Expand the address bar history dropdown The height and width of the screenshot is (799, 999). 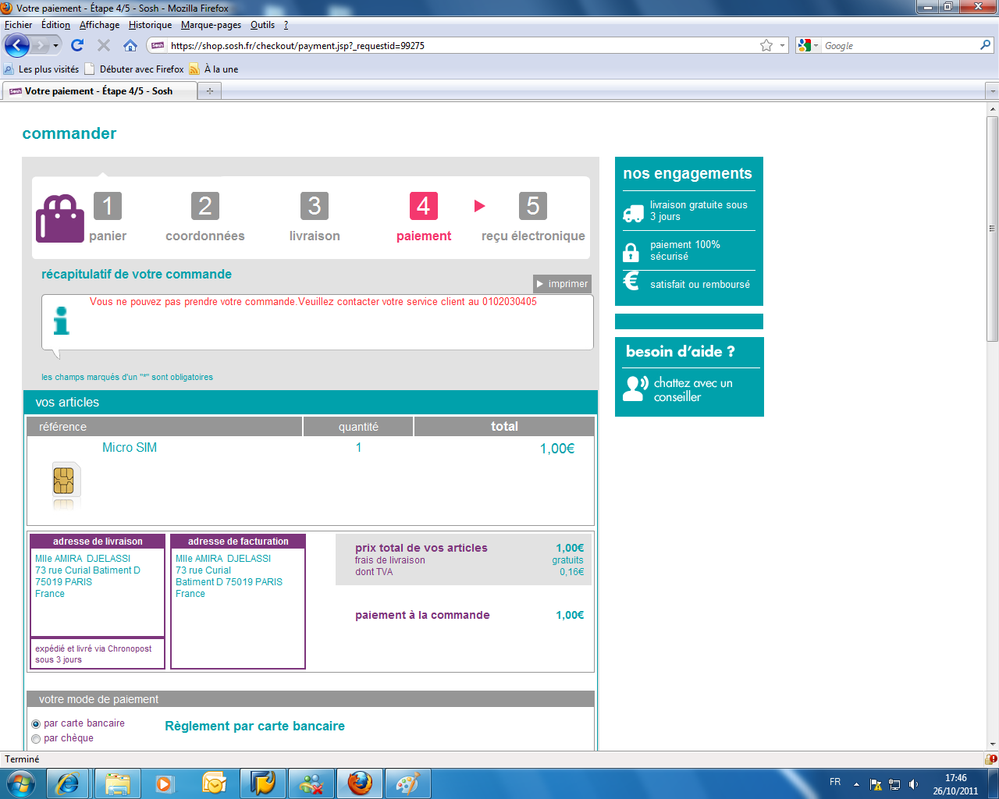[783, 46]
